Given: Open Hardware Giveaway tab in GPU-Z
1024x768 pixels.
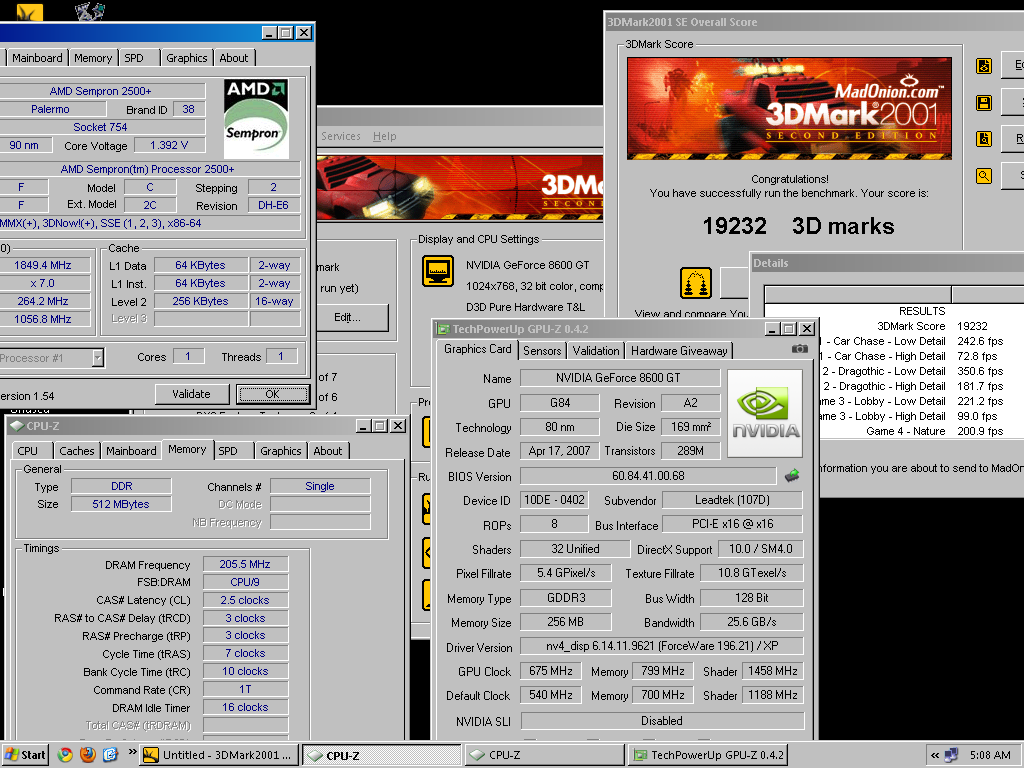Looking at the screenshot, I should pyautogui.click(x=679, y=351).
